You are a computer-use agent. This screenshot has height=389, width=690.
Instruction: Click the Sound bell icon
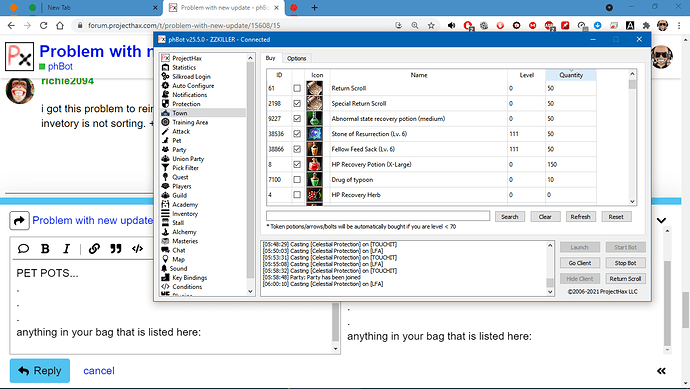[164, 268]
